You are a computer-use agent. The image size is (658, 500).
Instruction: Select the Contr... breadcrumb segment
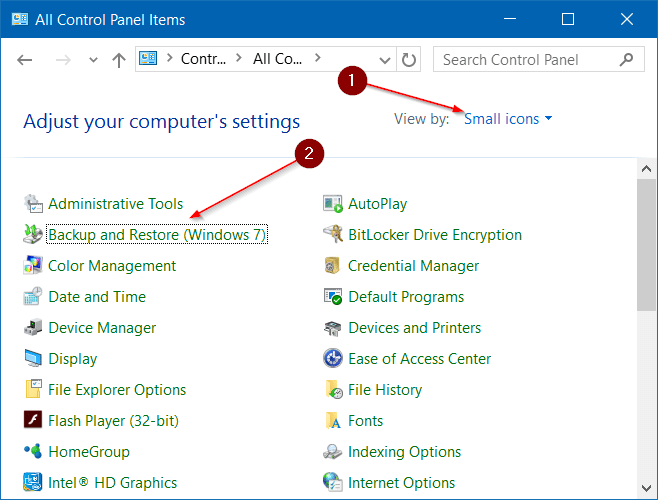pos(203,59)
